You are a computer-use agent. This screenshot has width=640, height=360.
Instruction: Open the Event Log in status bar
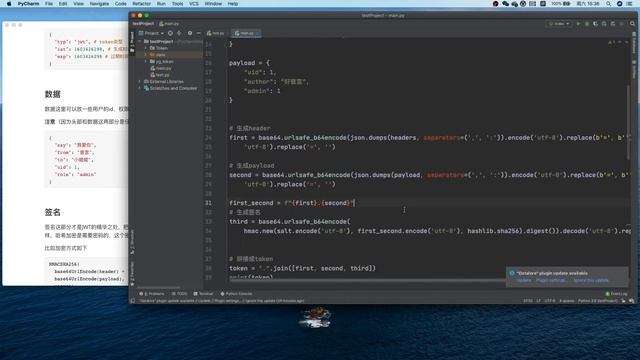click(x=617, y=293)
